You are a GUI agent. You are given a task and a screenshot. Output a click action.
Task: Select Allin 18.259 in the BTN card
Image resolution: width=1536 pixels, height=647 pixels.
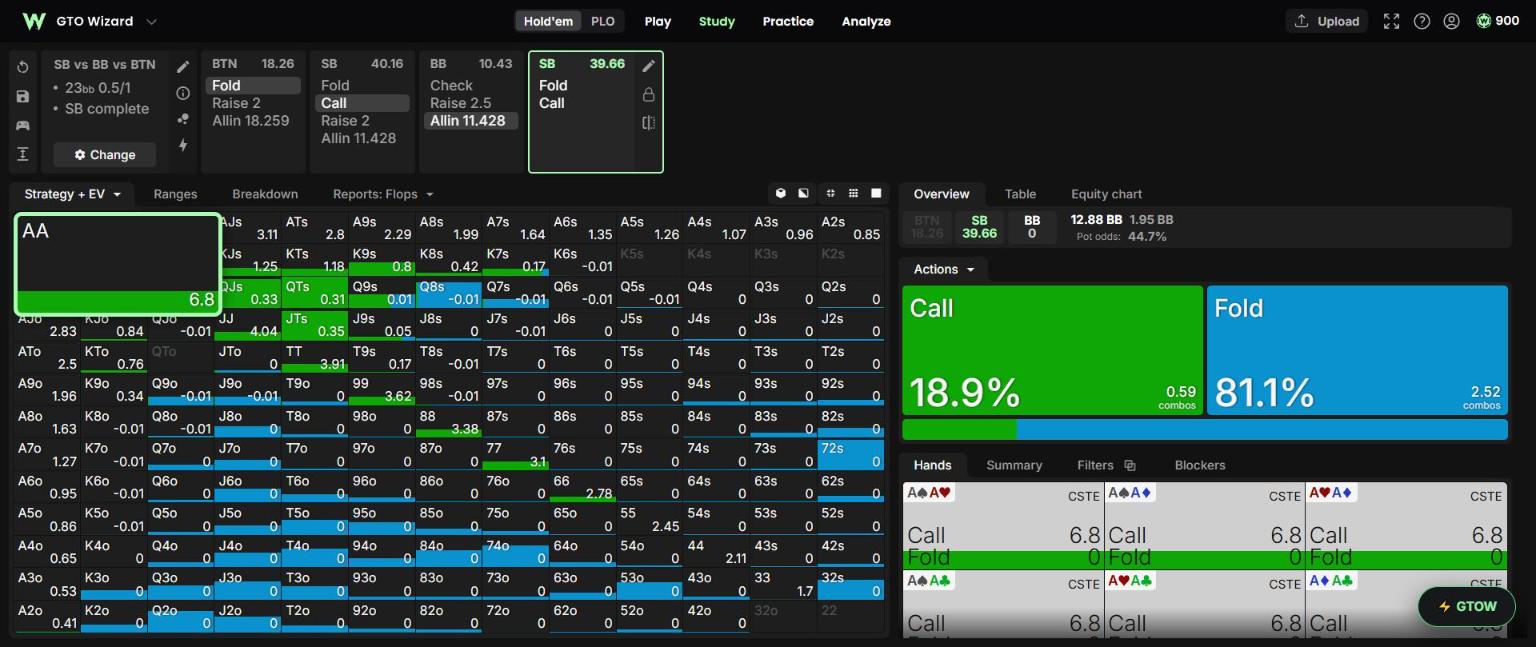(251, 121)
